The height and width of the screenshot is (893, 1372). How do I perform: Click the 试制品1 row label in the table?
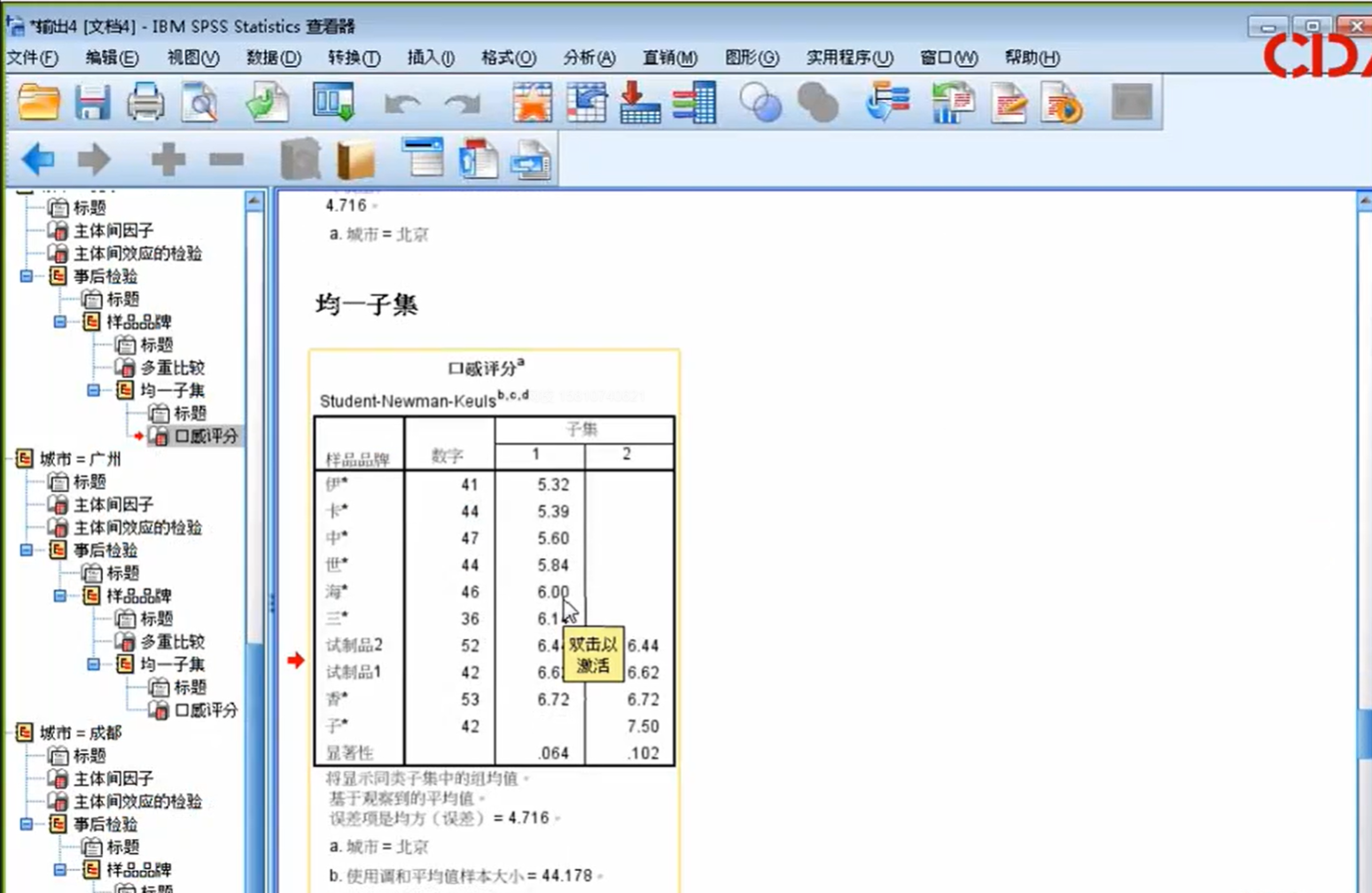click(x=354, y=672)
